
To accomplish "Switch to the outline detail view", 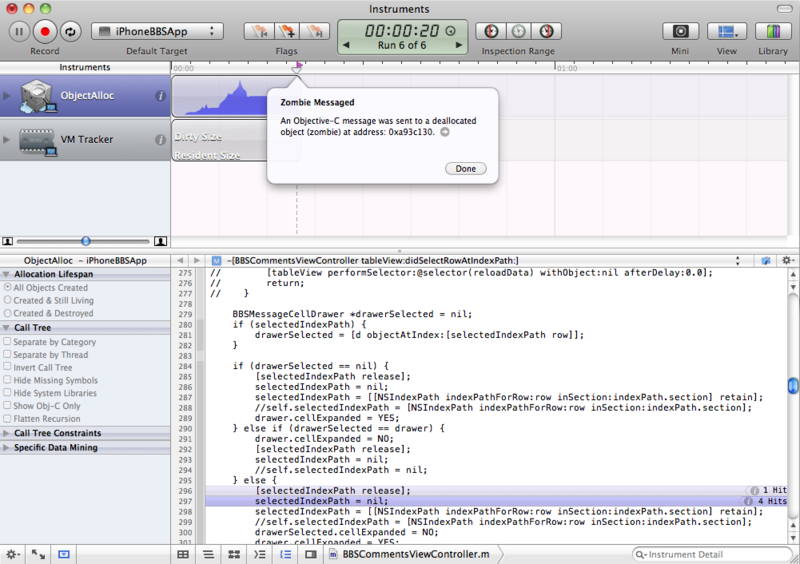I will (x=234, y=554).
